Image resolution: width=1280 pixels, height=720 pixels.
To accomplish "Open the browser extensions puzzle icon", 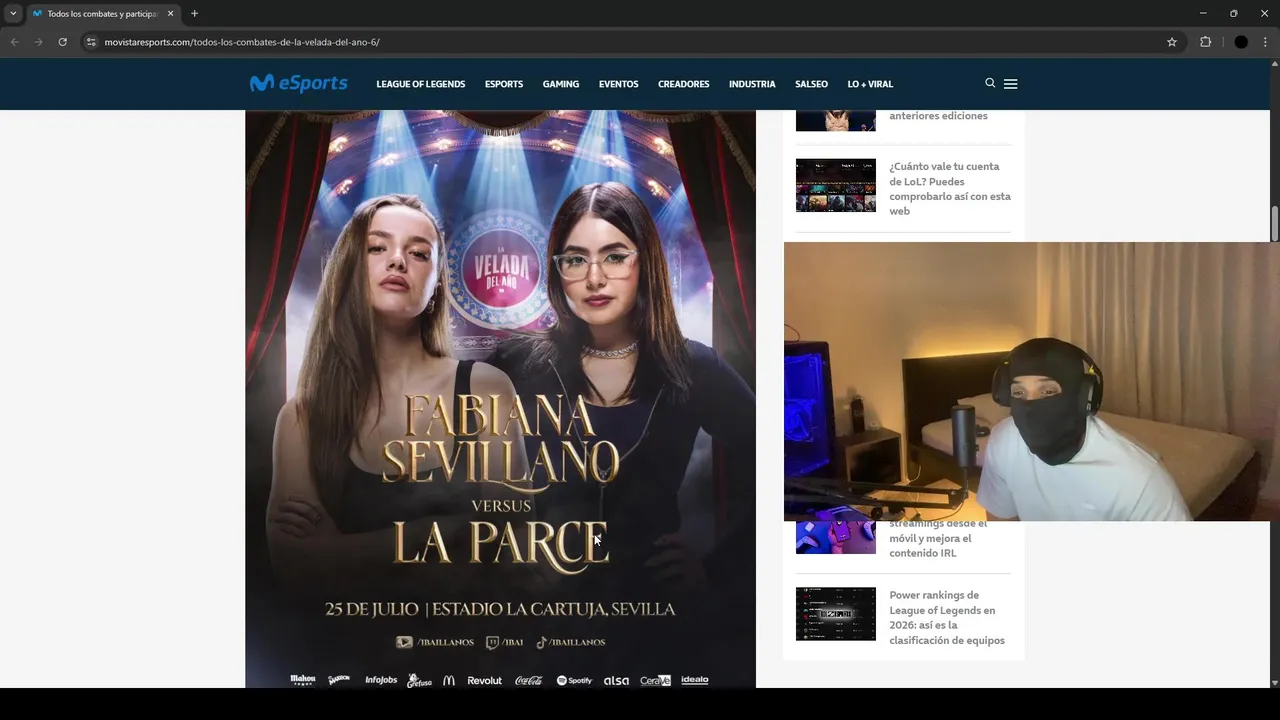I will click(1205, 42).
